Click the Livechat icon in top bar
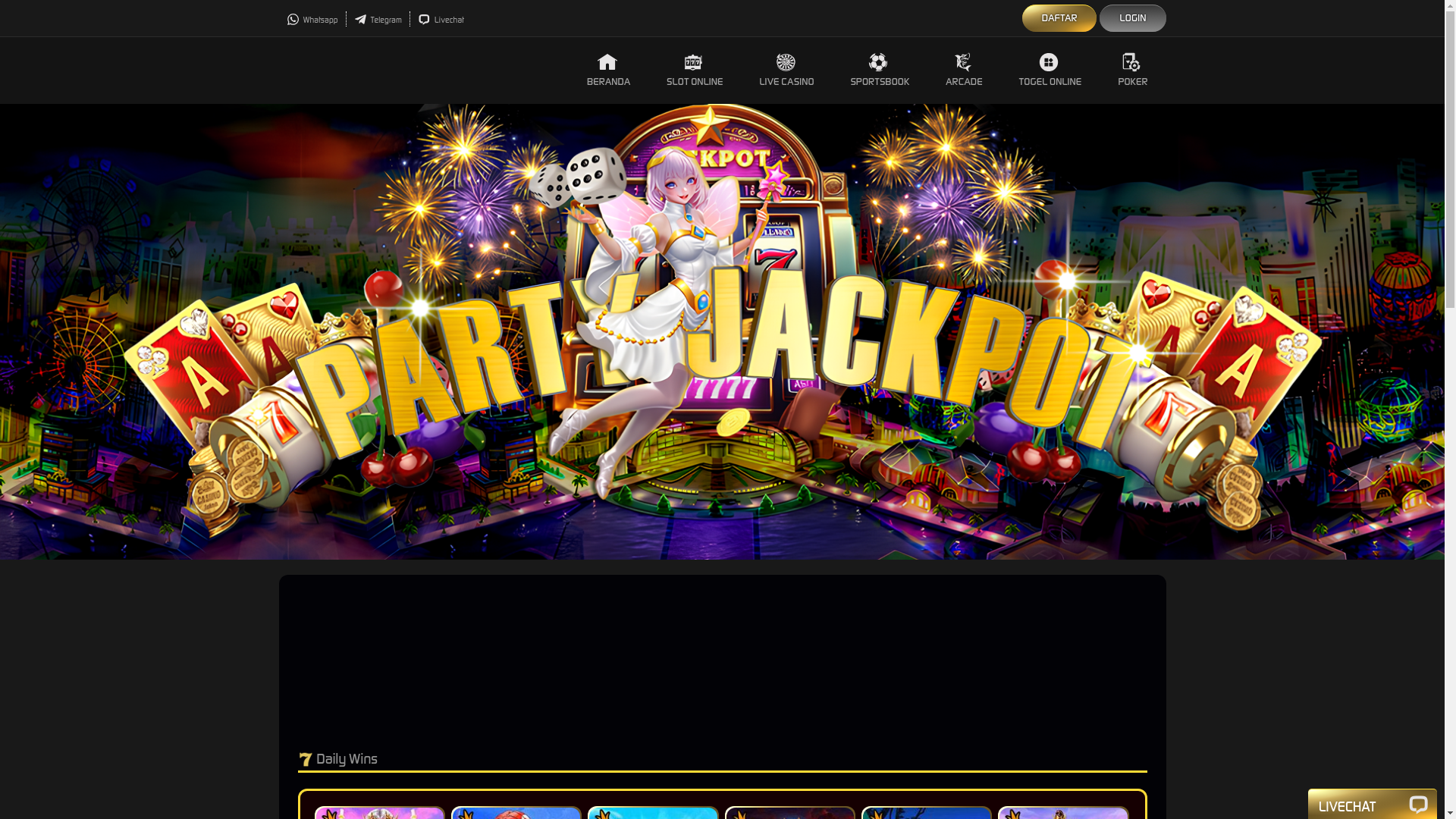 tap(424, 20)
